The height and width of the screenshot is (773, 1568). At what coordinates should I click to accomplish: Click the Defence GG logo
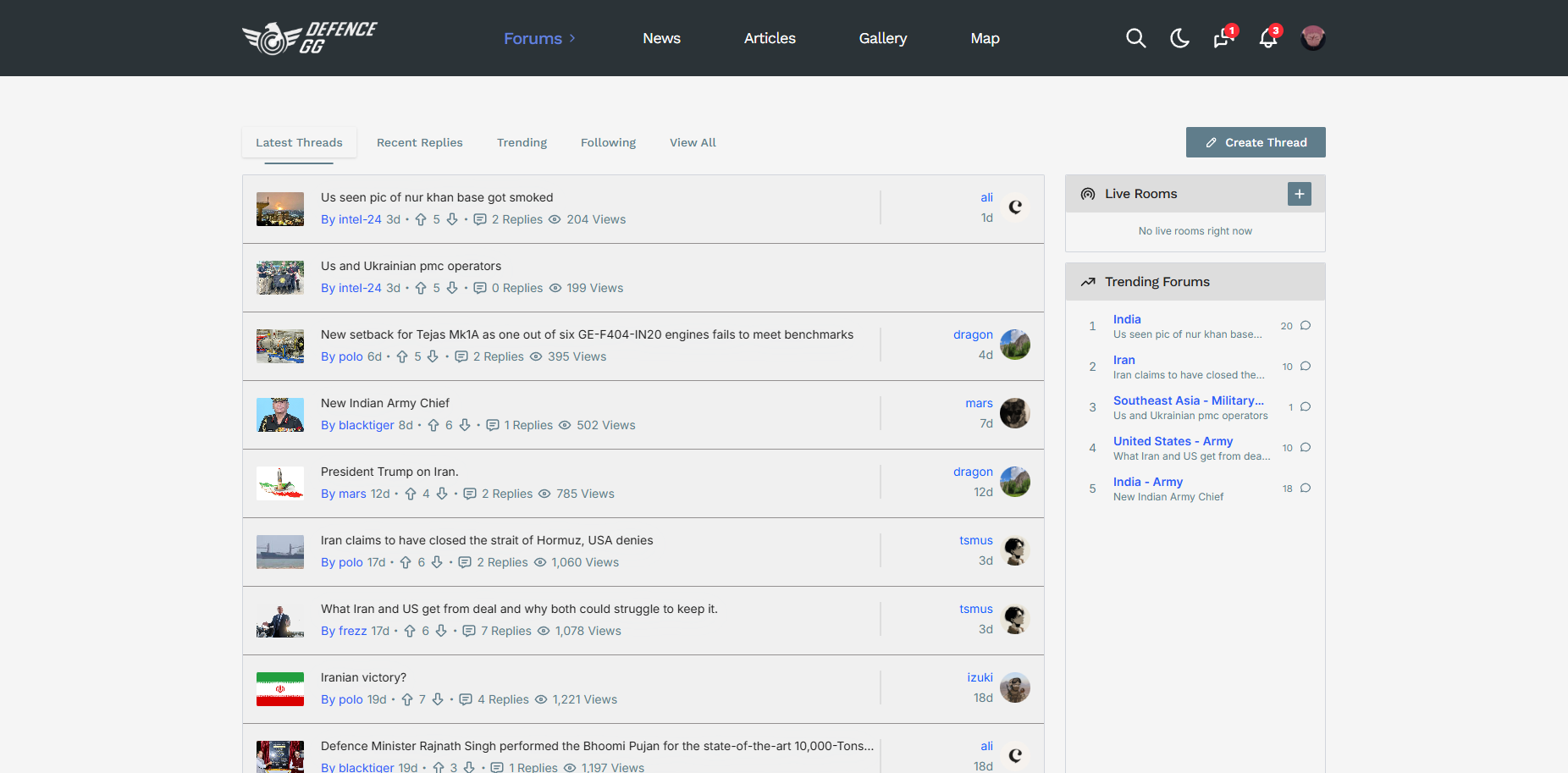point(310,38)
